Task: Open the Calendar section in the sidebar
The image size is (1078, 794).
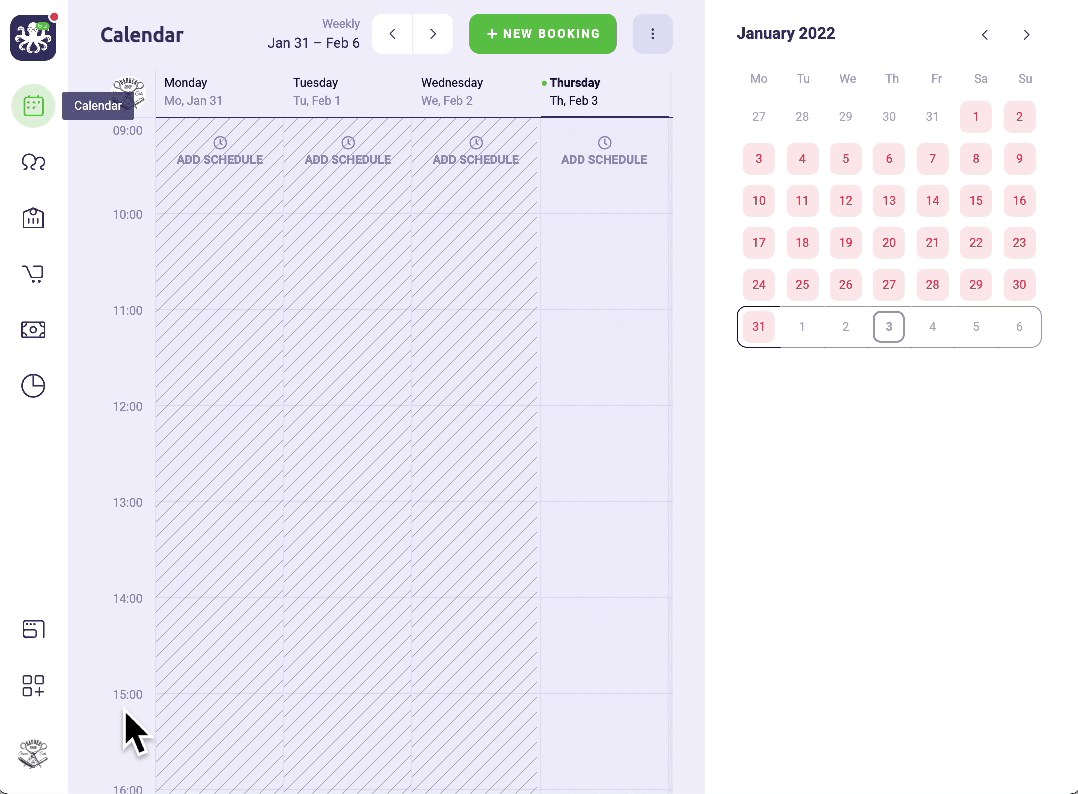Action: point(33,105)
